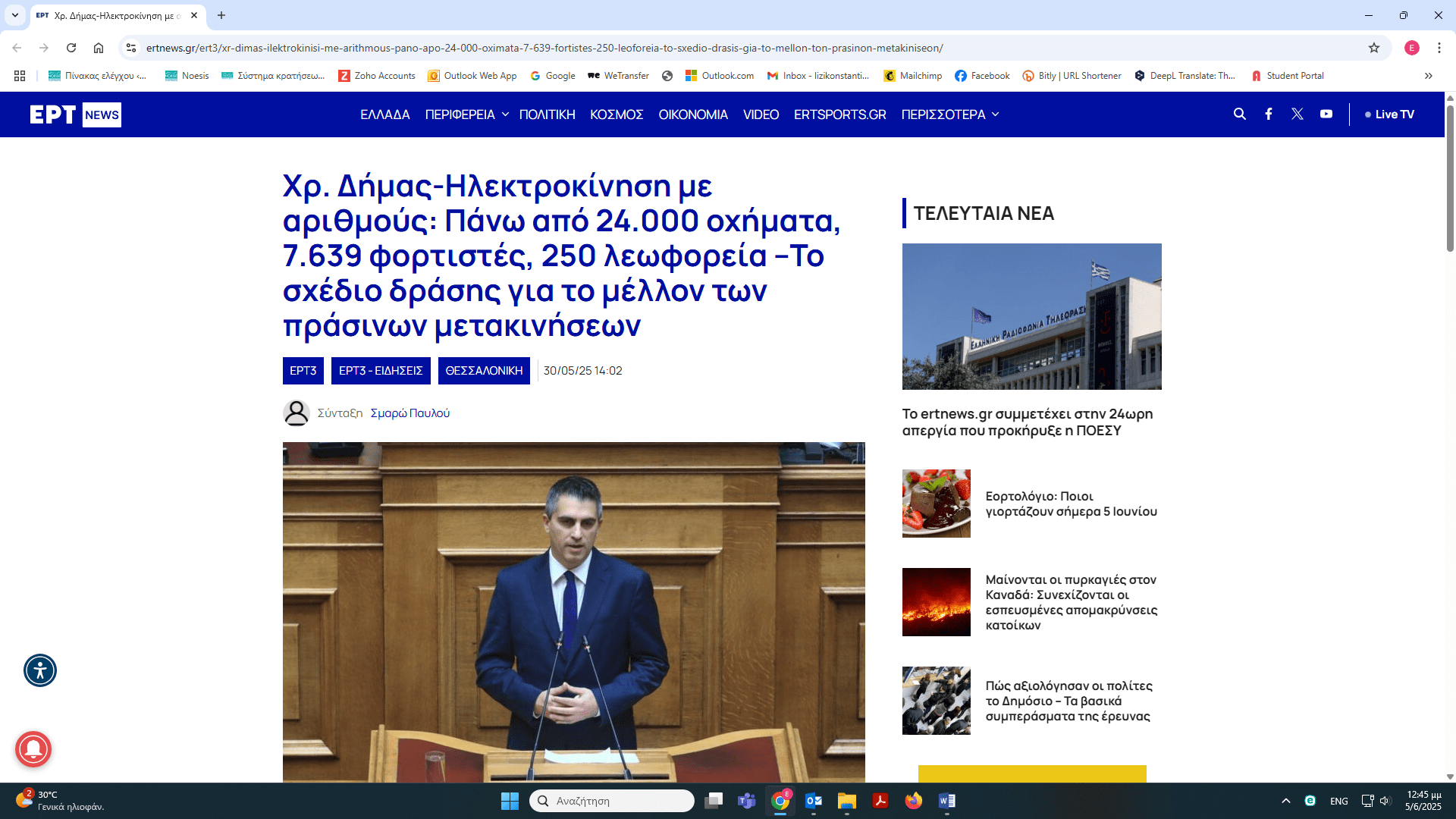The image size is (1456, 819).
Task: Open the site search magnifier icon
Action: click(1240, 114)
